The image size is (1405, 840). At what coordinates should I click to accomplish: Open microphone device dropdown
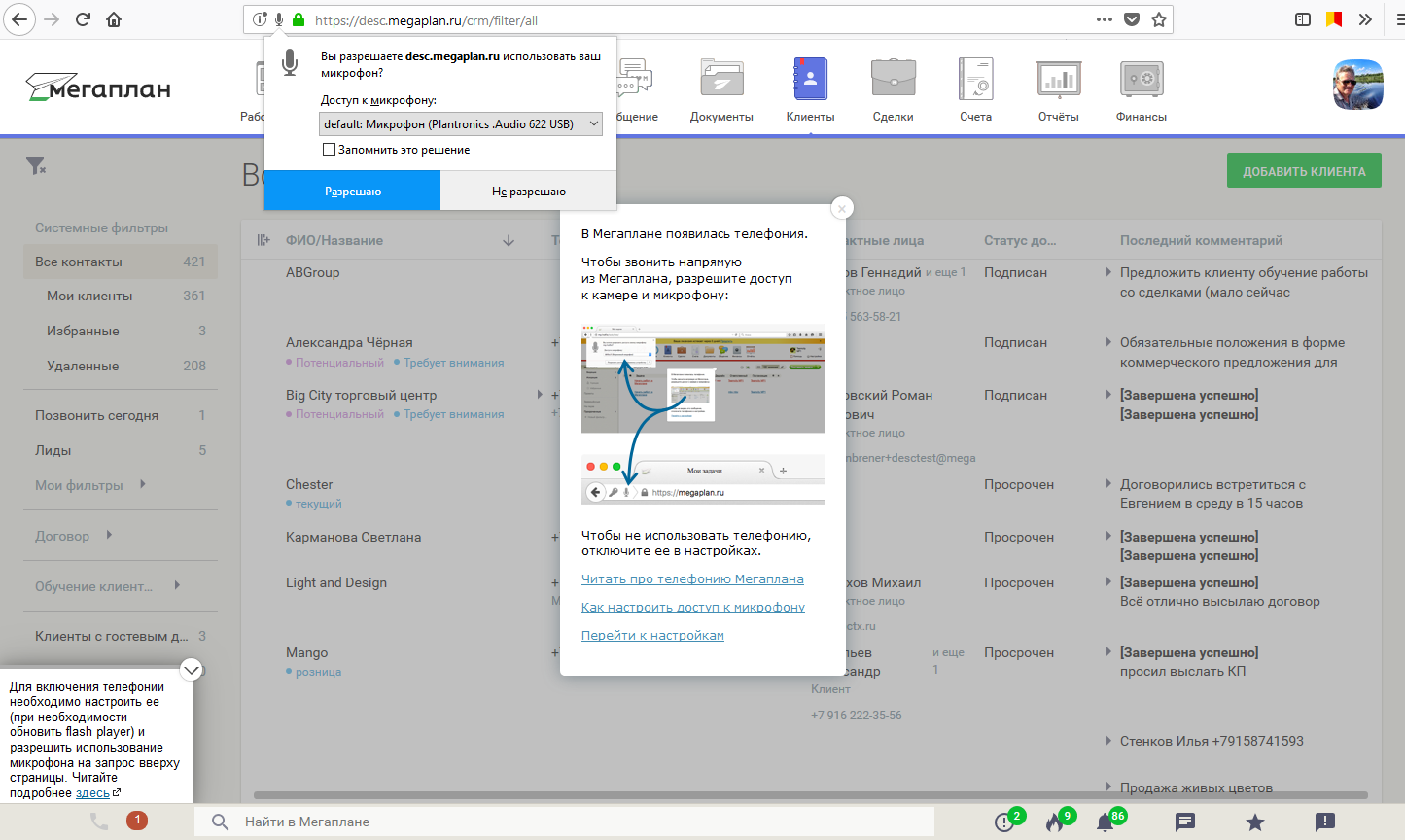pyautogui.click(x=461, y=124)
